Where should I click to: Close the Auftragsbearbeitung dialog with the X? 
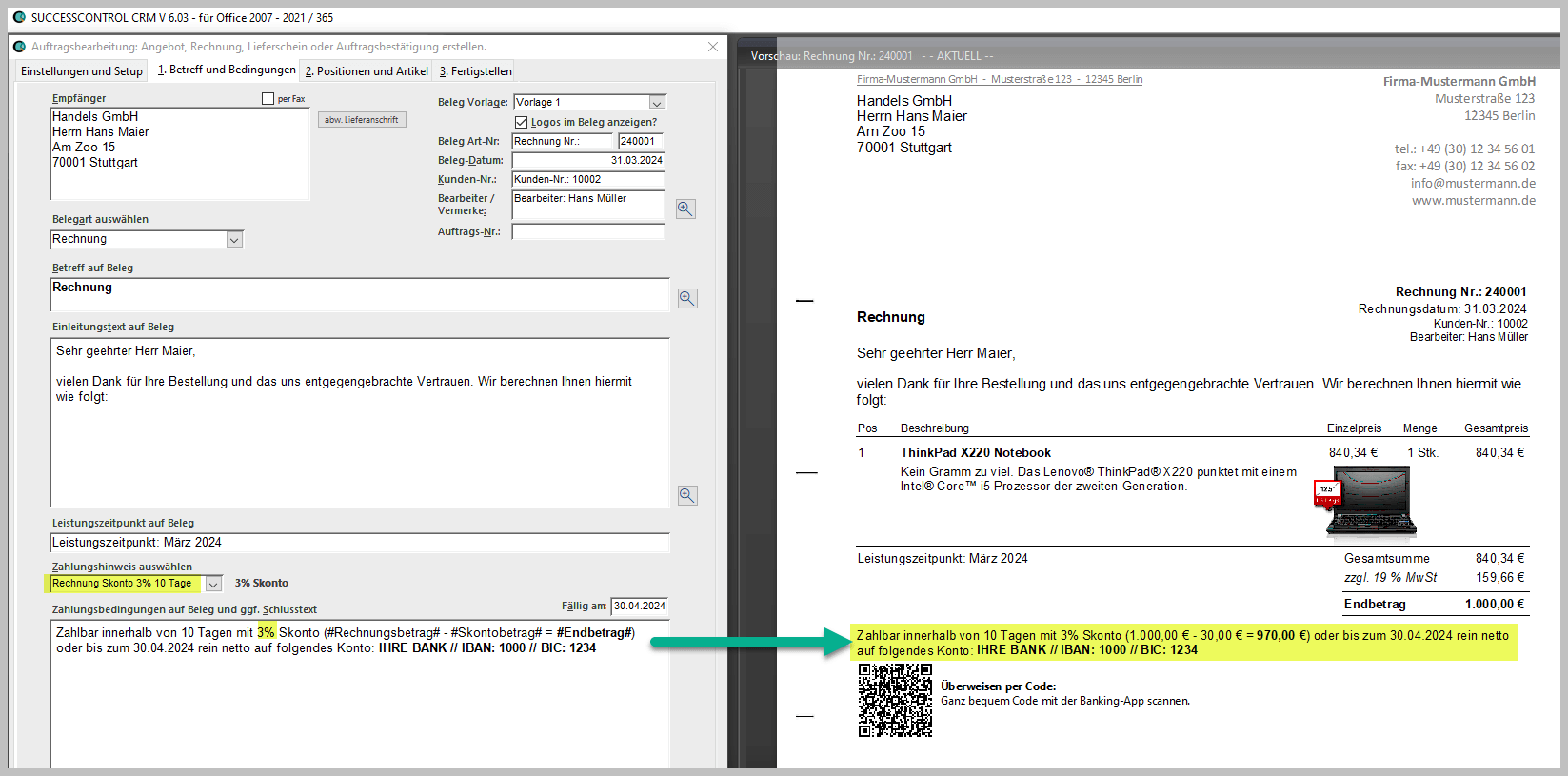point(713,47)
